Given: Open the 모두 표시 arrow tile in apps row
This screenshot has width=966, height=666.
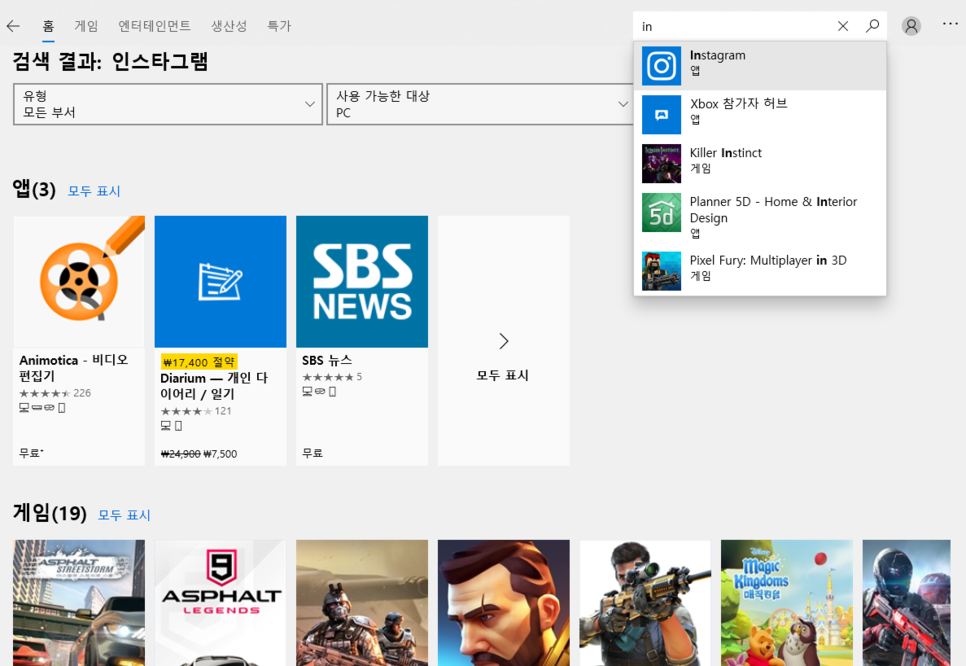Looking at the screenshot, I should (503, 340).
